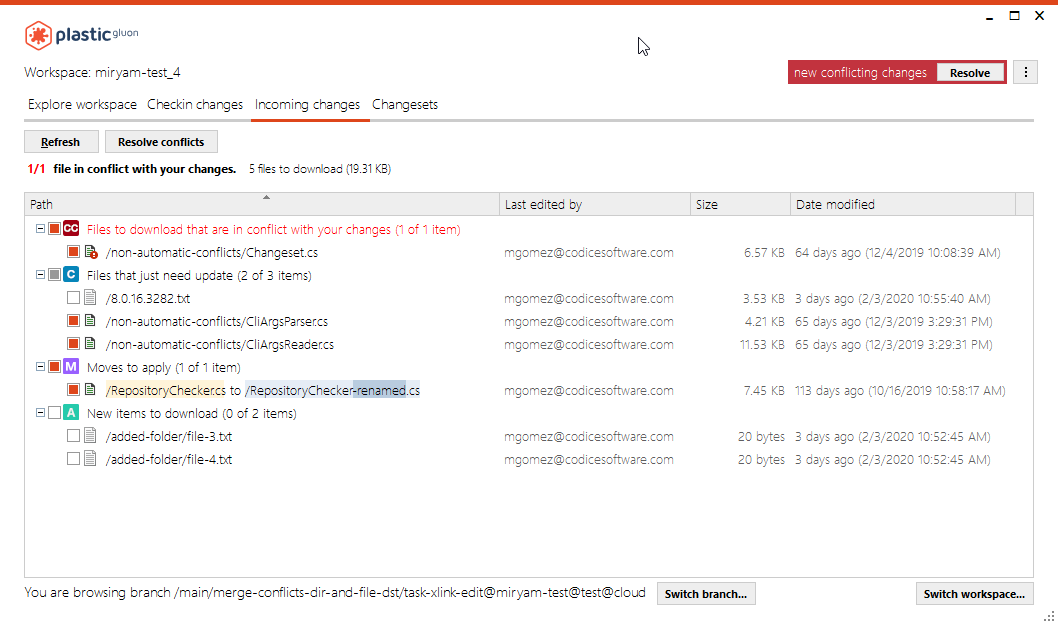Open the three-dot options menu
Image resolution: width=1058 pixels, height=625 pixels.
click(1025, 71)
